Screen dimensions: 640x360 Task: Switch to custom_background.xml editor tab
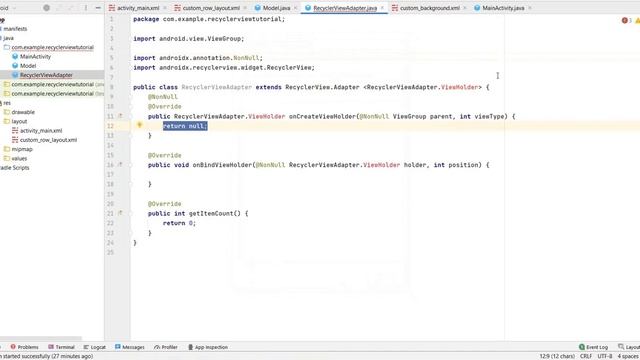[x=429, y=8]
